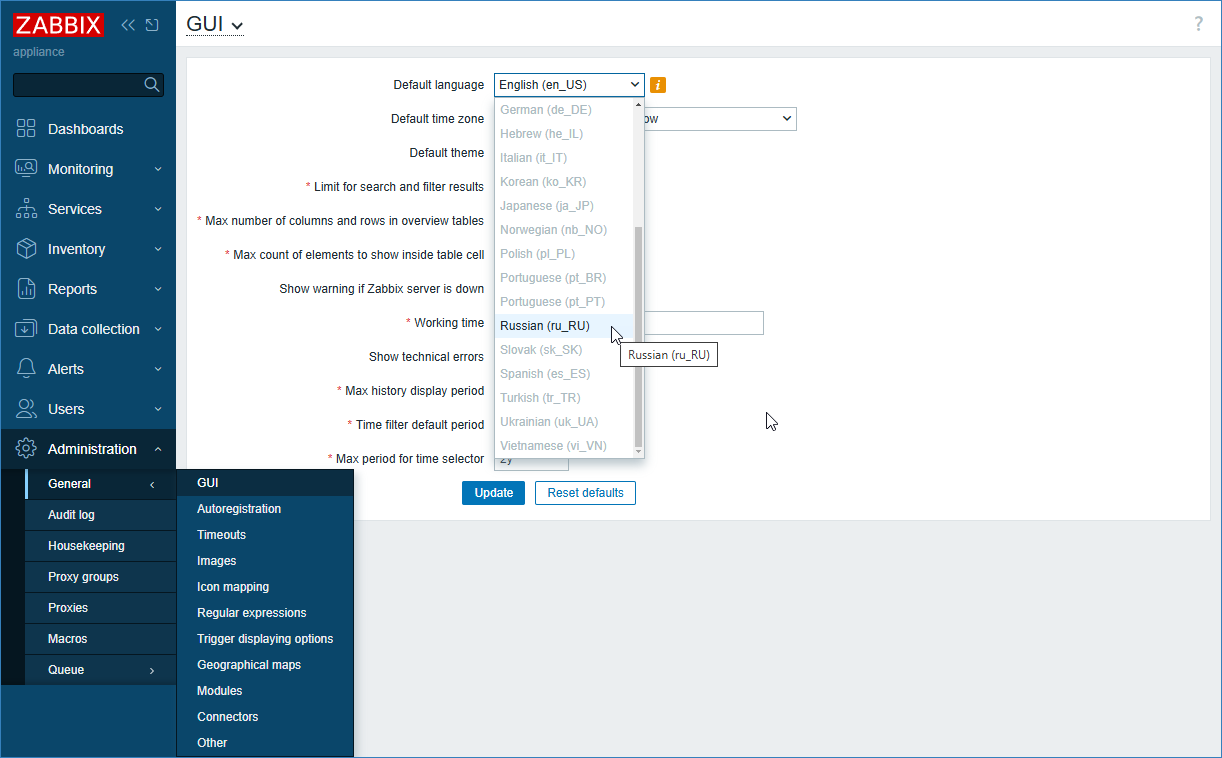Open Autoregistration in General submenu

(239, 509)
